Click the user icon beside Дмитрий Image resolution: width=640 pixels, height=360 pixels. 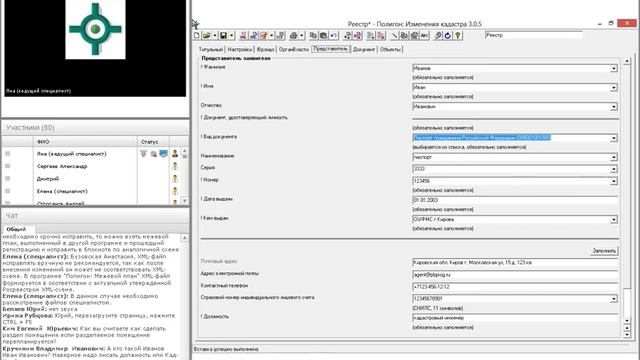175,178
